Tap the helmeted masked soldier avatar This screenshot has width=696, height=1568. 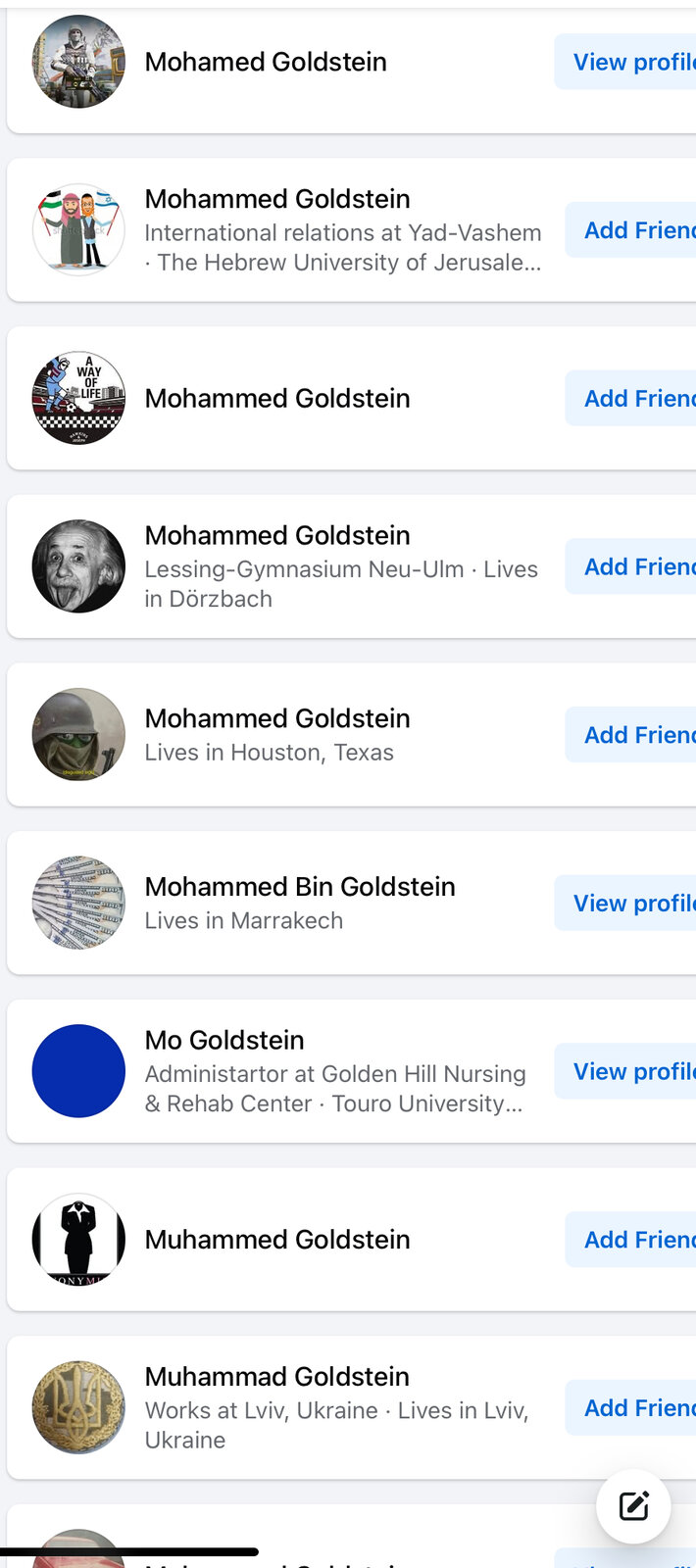[x=78, y=735]
